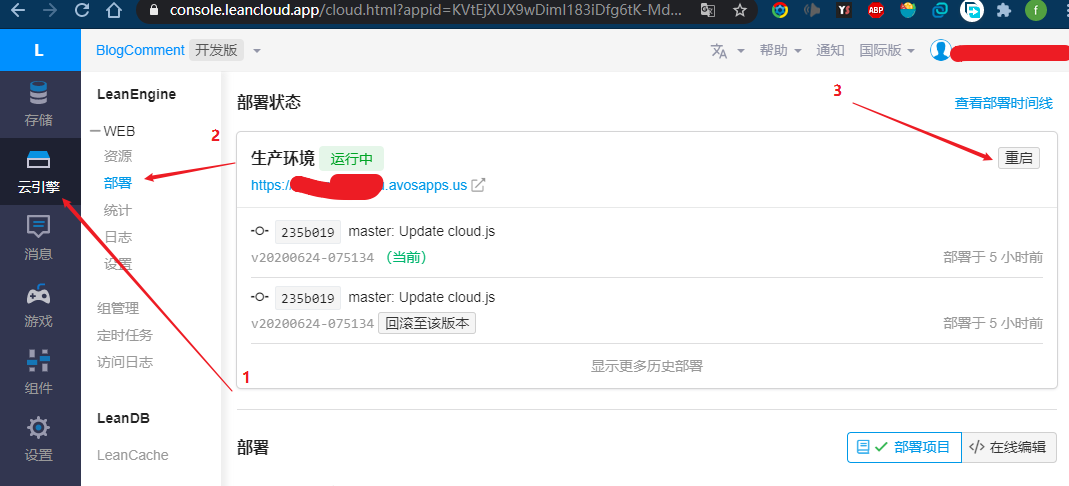The width and height of the screenshot is (1069, 486).
Task: Open 通知 notifications
Action: pyautogui.click(x=830, y=50)
